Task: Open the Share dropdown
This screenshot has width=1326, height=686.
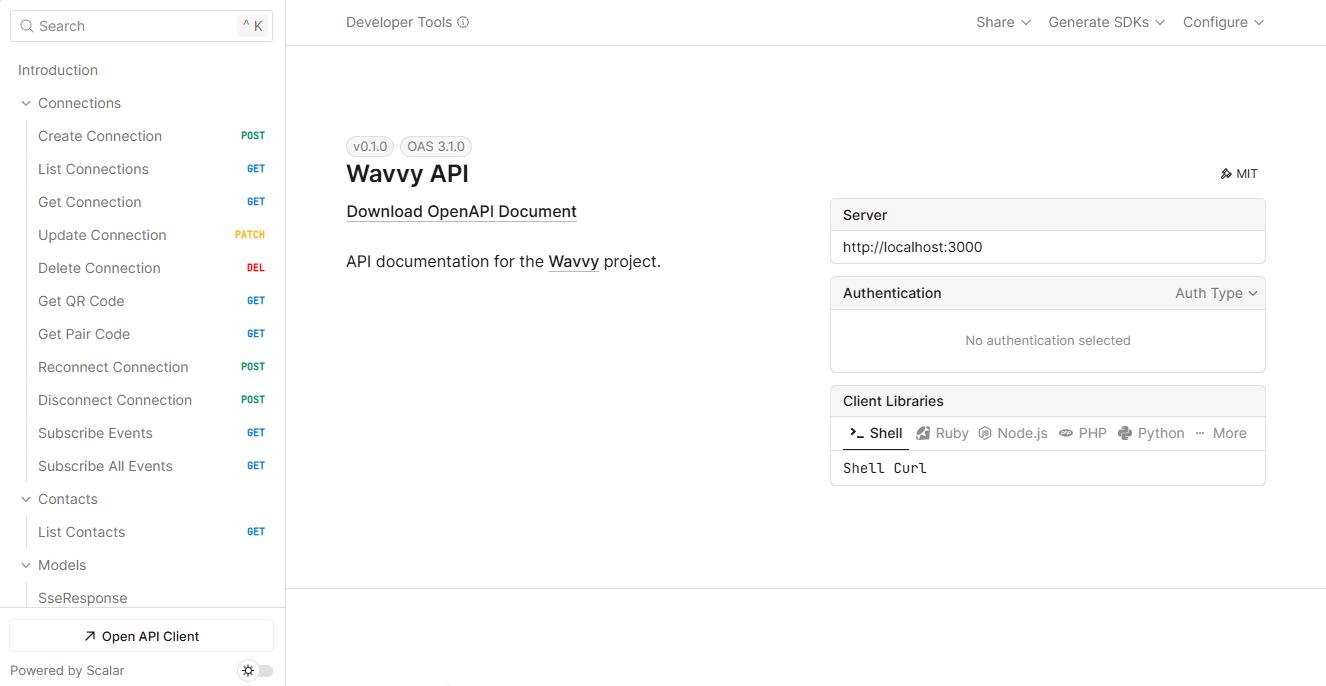Action: click(x=1003, y=22)
